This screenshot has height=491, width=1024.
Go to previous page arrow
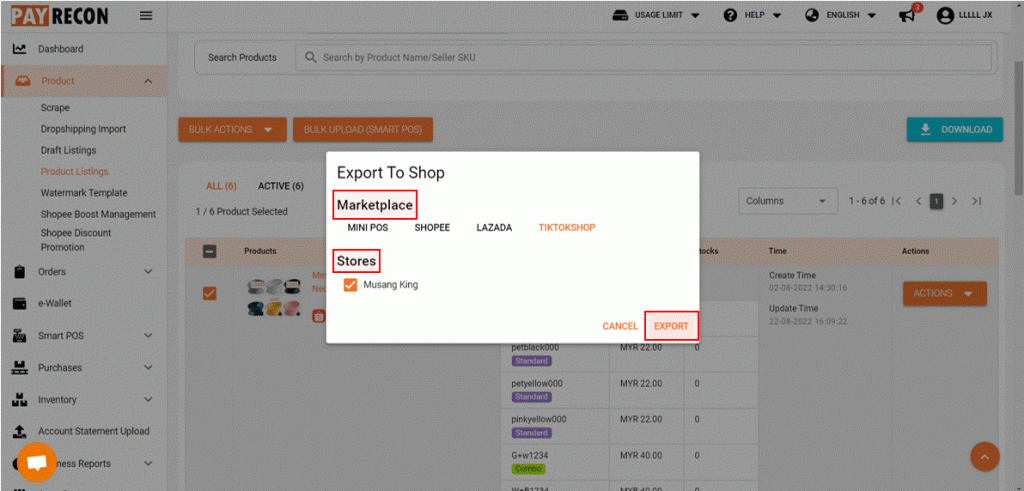[x=918, y=201]
